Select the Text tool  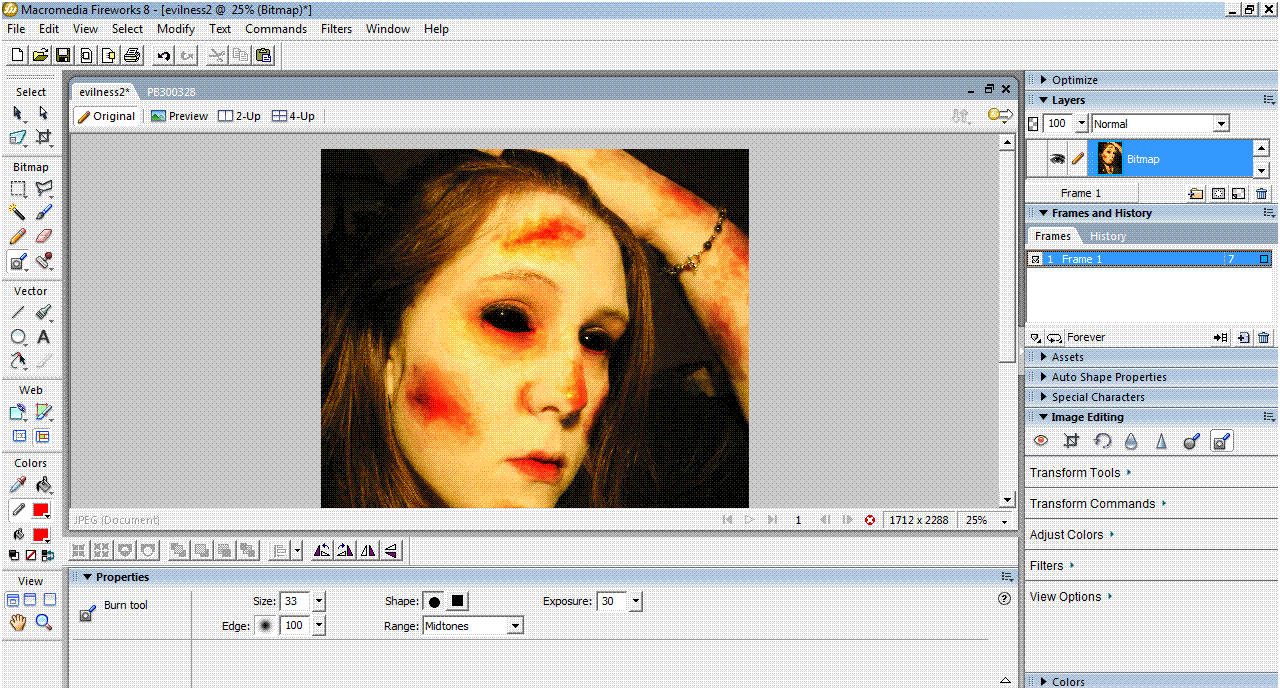(x=43, y=338)
